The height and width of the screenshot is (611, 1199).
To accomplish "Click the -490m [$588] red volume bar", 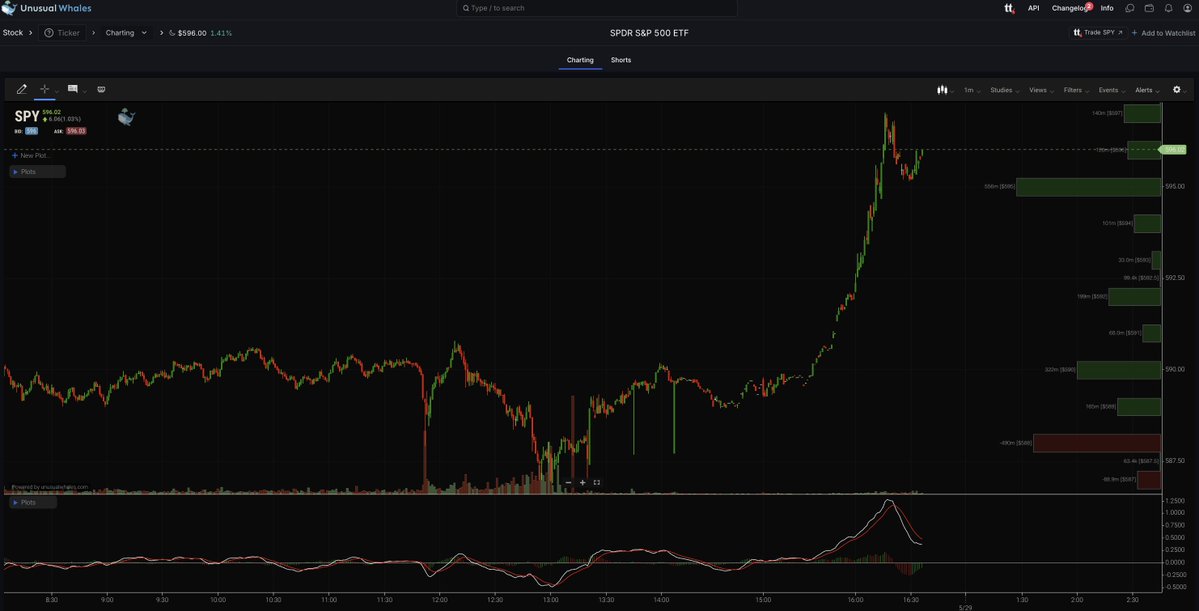I will [1097, 443].
